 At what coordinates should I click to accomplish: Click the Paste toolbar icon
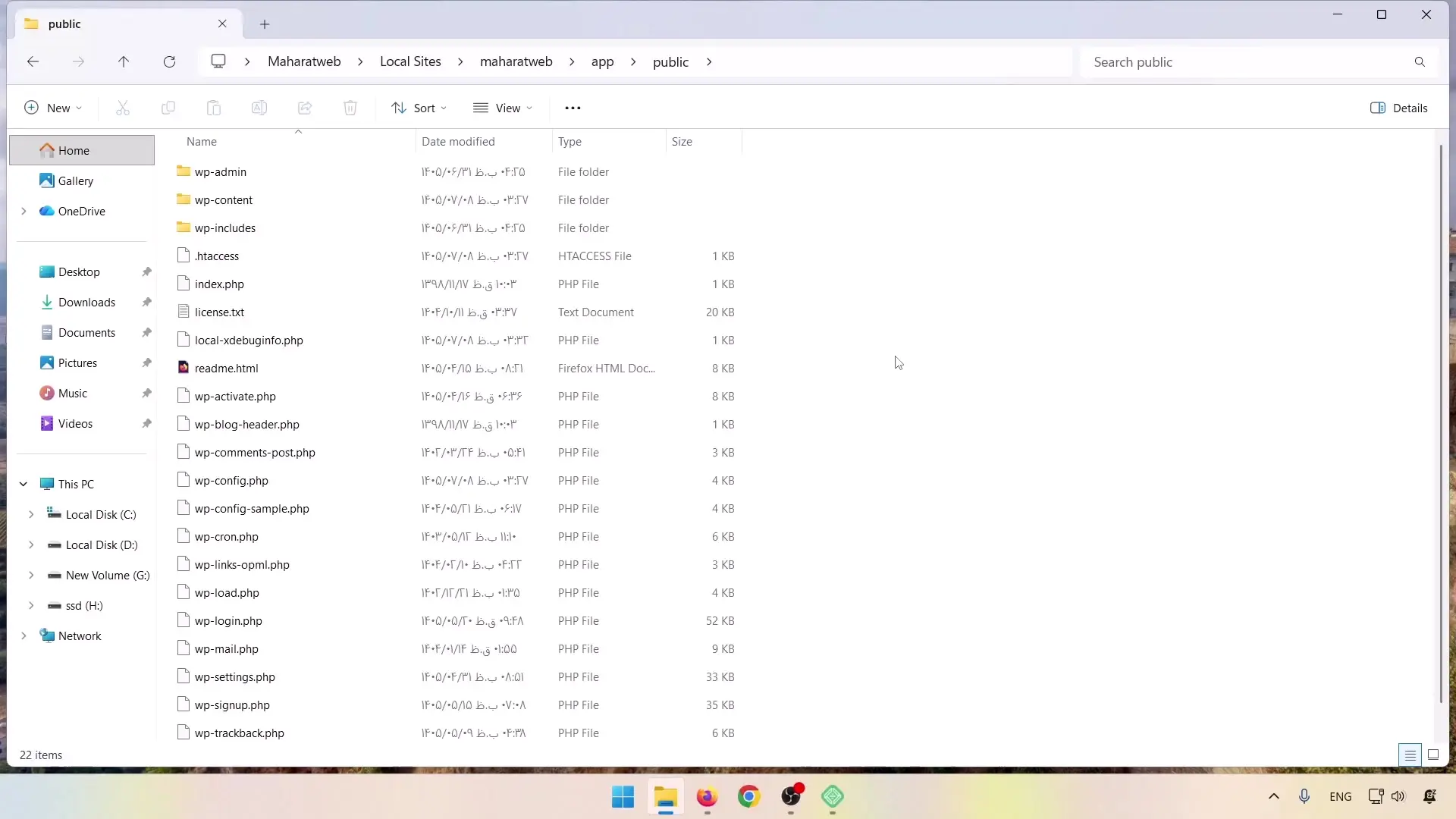pos(214,108)
